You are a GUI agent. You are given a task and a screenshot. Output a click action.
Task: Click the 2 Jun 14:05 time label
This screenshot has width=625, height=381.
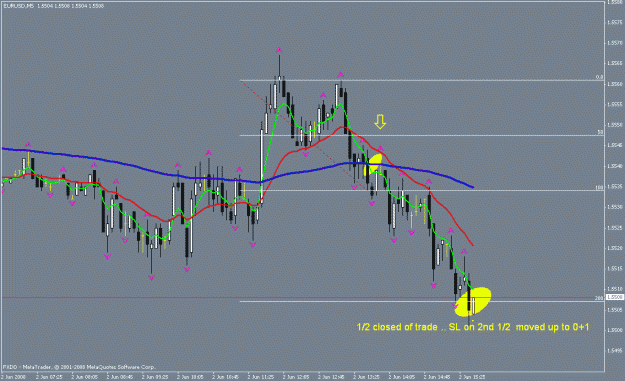tap(402, 377)
